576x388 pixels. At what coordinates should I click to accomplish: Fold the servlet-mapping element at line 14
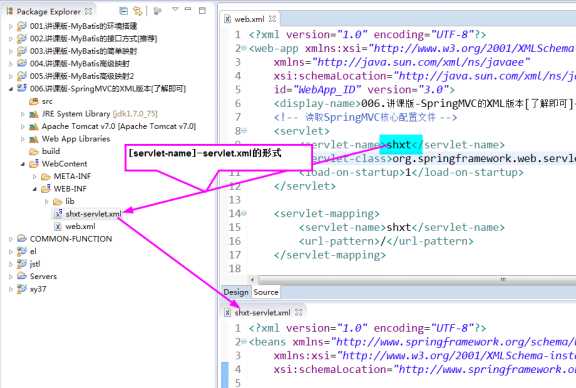click(244, 213)
